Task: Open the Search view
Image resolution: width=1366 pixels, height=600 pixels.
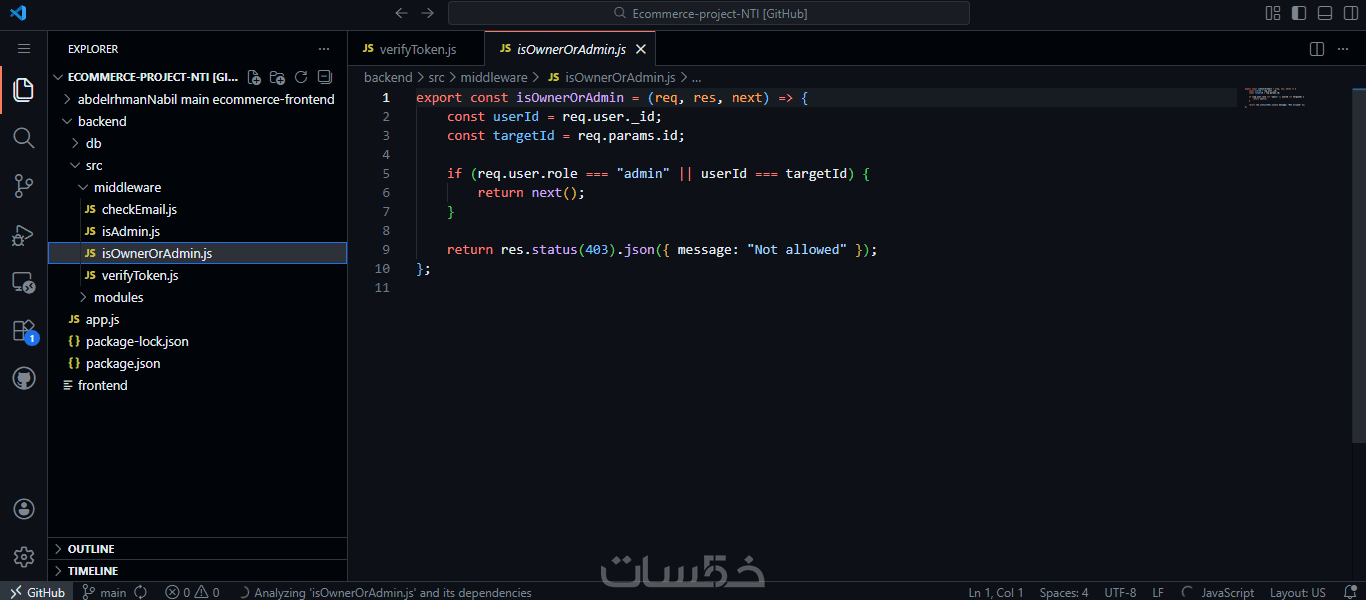Action: coord(24,138)
